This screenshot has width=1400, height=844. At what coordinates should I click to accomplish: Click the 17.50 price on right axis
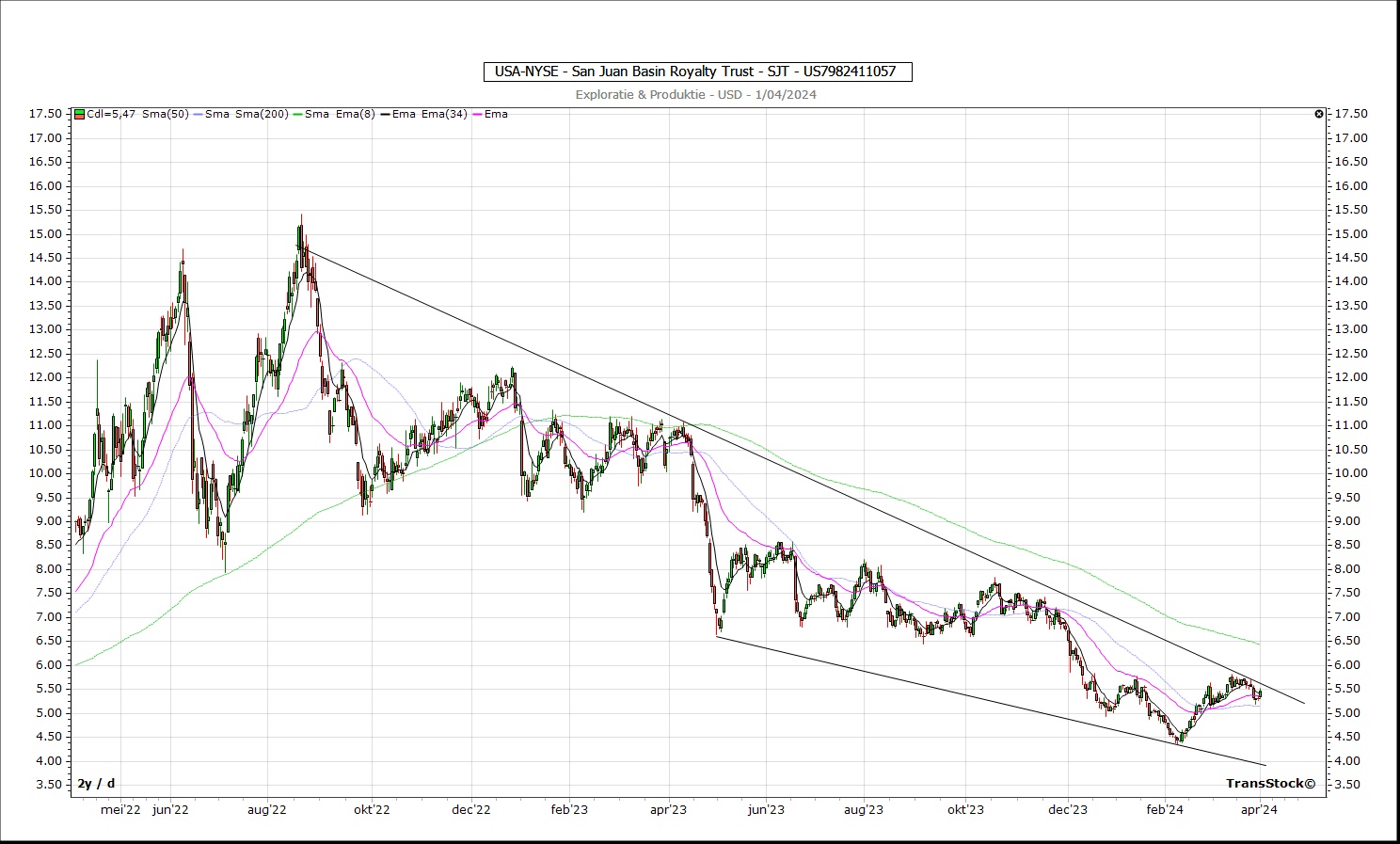point(1351,114)
